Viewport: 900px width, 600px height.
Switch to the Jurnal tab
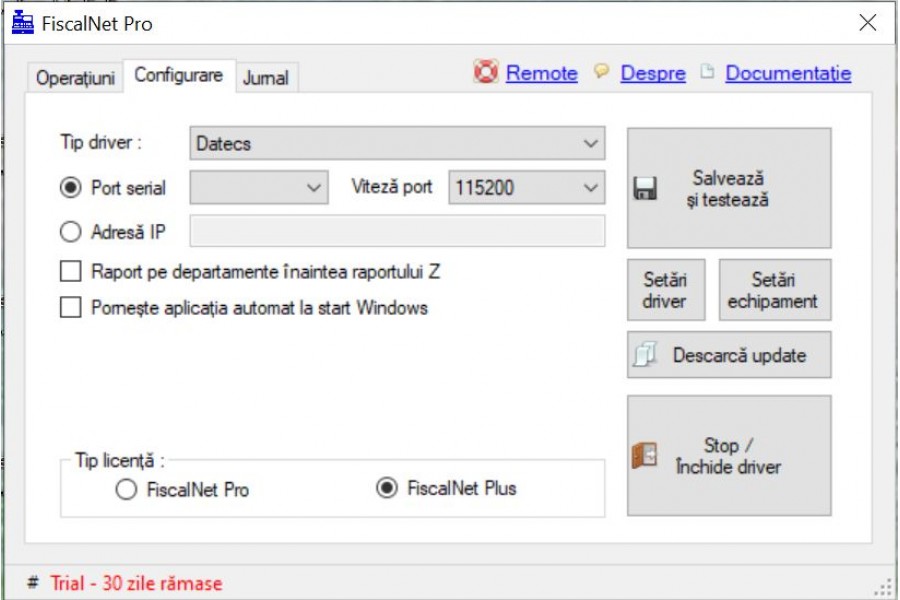pyautogui.click(x=266, y=78)
